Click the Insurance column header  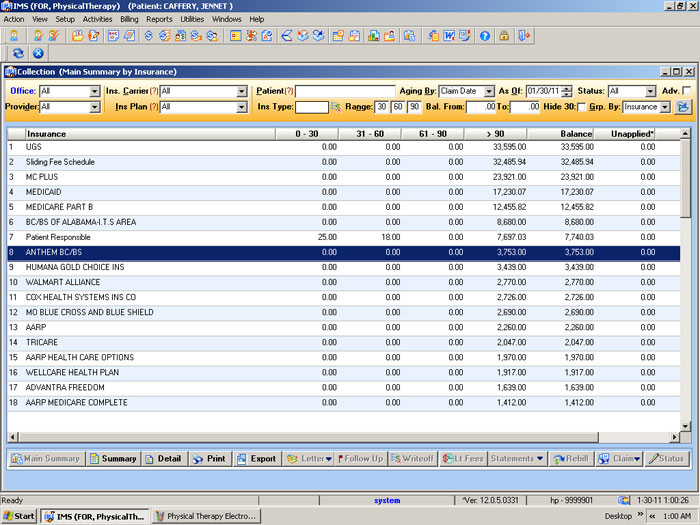tap(150, 134)
